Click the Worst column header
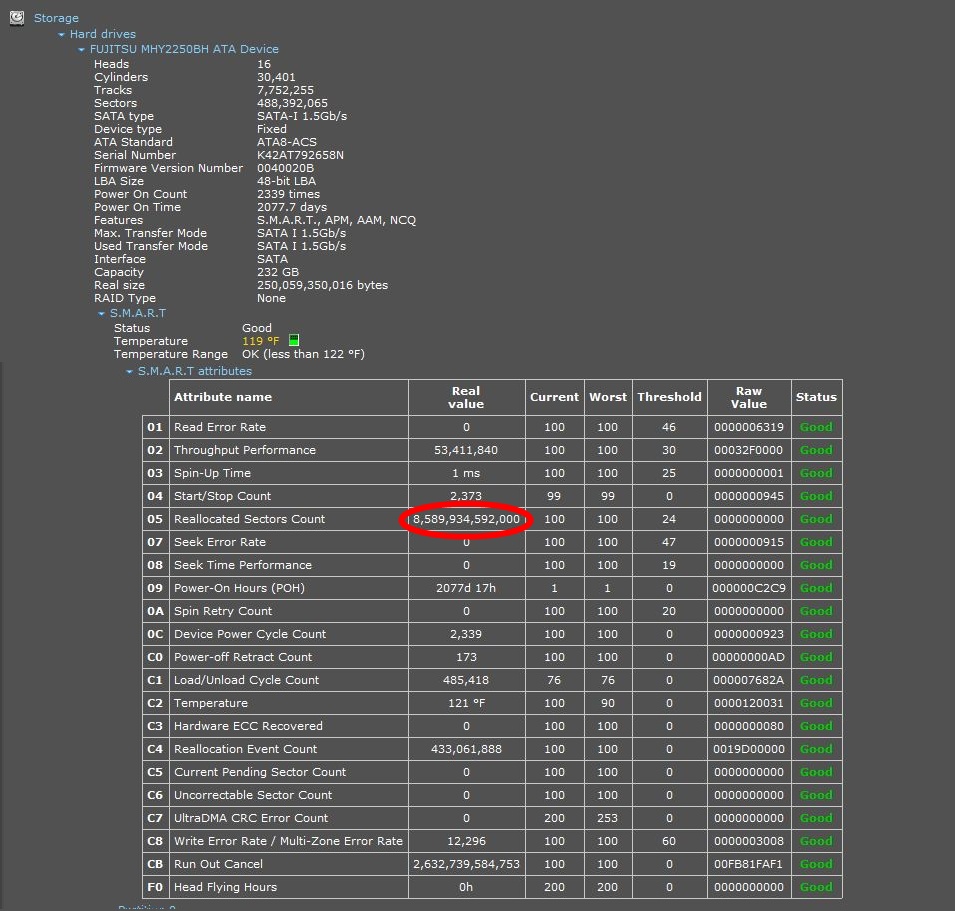The width and height of the screenshot is (955, 911). (608, 397)
